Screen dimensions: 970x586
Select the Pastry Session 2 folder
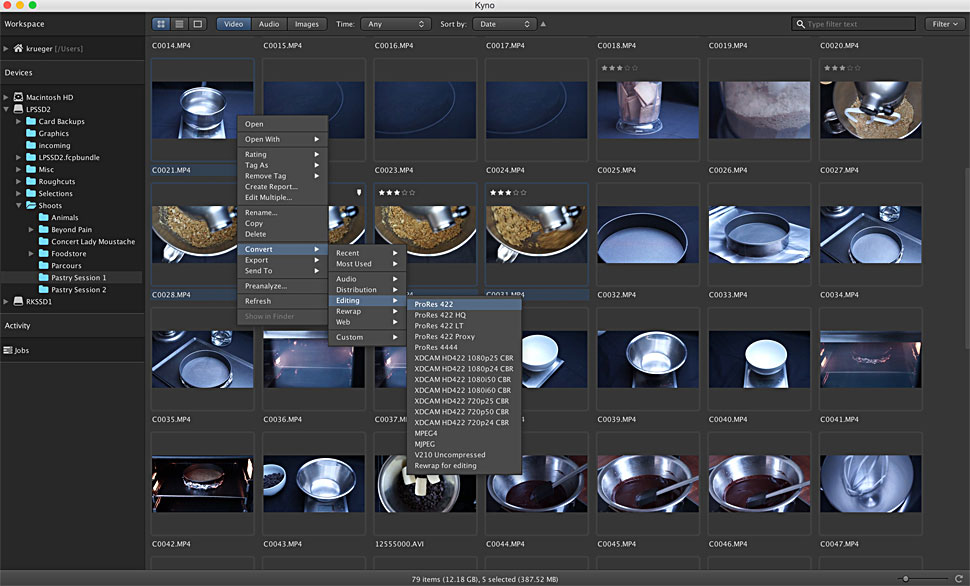click(x=78, y=290)
